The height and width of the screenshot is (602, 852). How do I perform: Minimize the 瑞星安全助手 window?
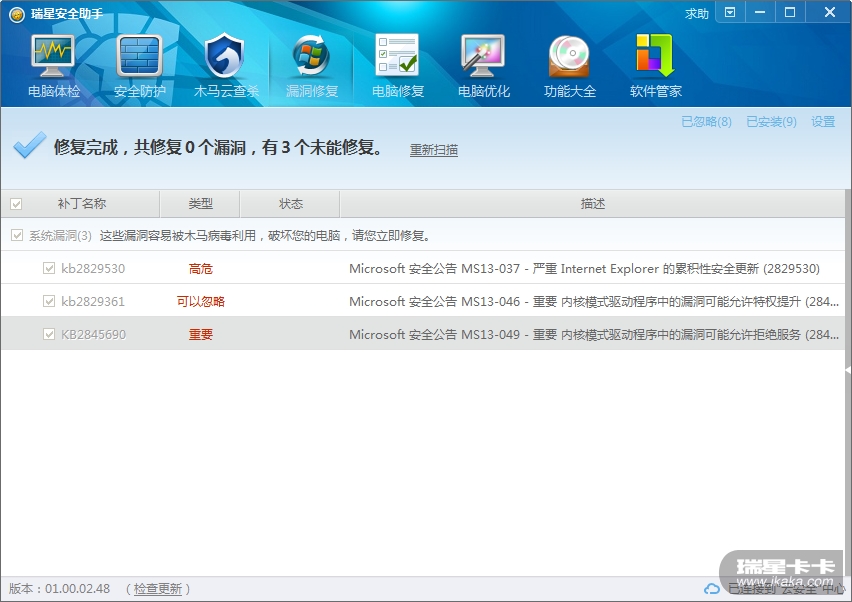tap(760, 12)
